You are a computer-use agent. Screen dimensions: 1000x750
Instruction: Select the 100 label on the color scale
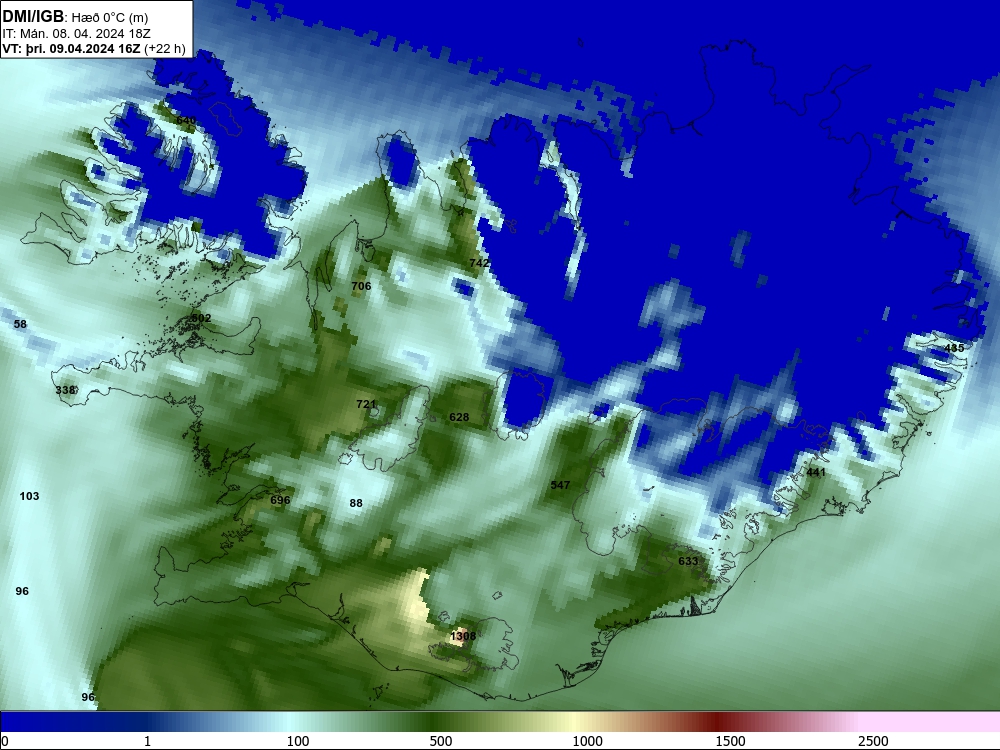pos(298,741)
